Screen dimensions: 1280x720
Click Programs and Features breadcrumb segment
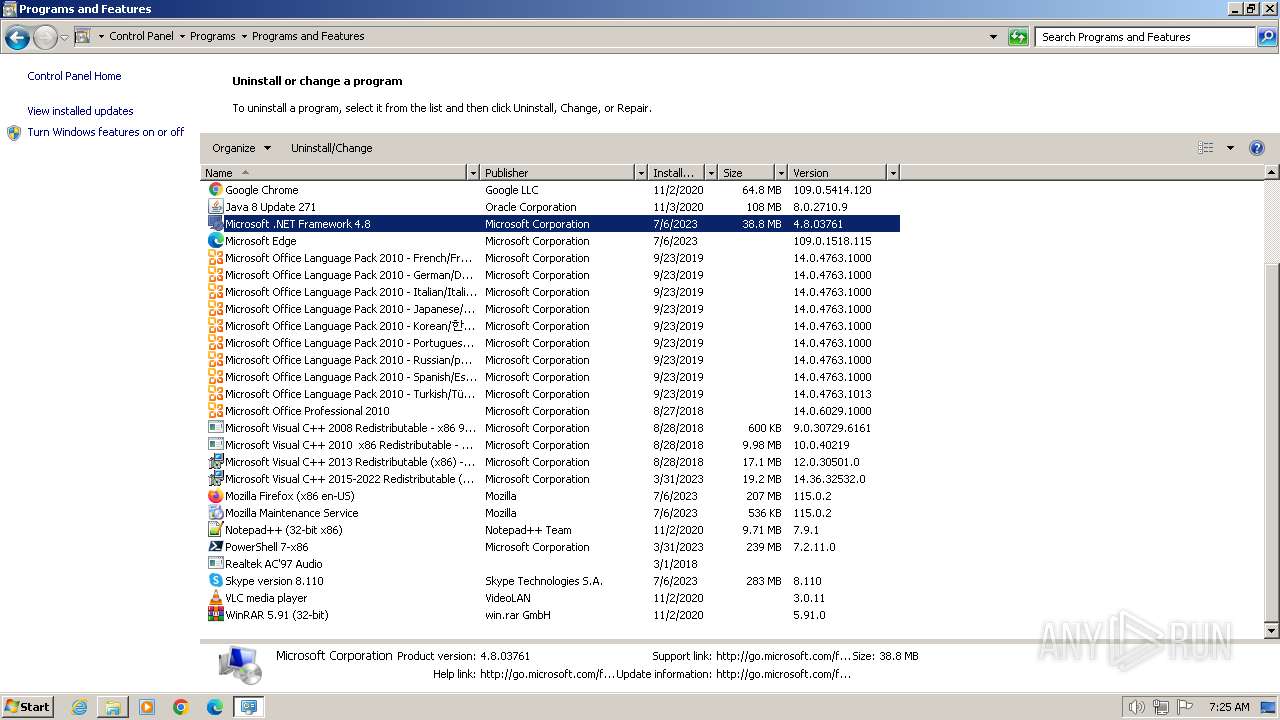tap(308, 36)
